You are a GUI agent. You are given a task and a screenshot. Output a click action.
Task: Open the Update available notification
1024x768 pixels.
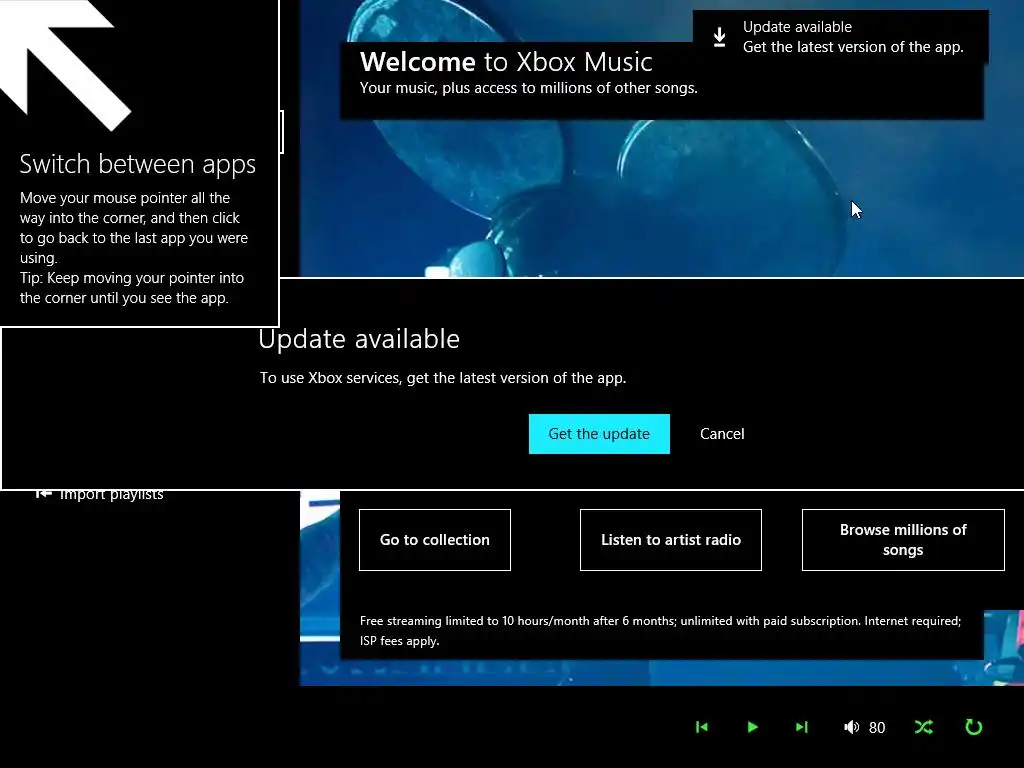[840, 37]
